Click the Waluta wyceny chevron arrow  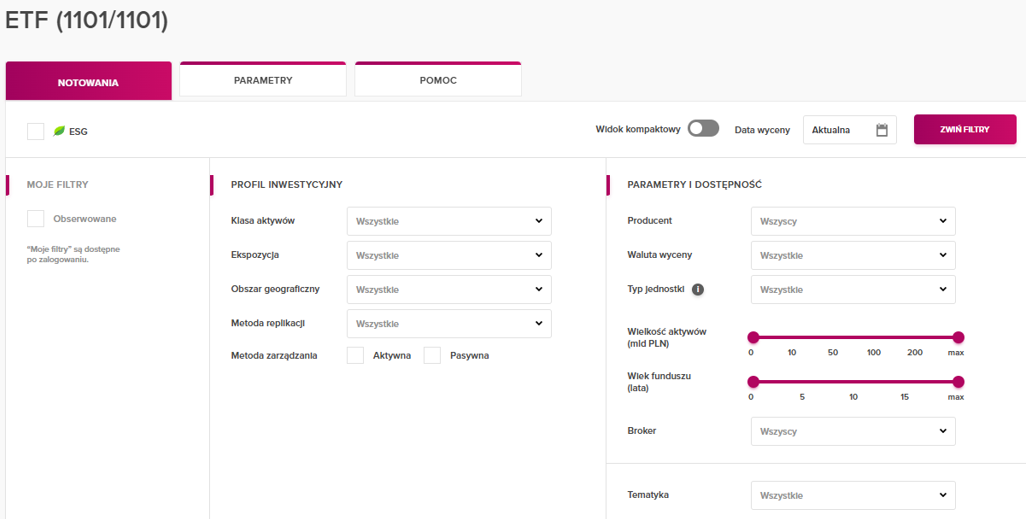click(x=943, y=255)
